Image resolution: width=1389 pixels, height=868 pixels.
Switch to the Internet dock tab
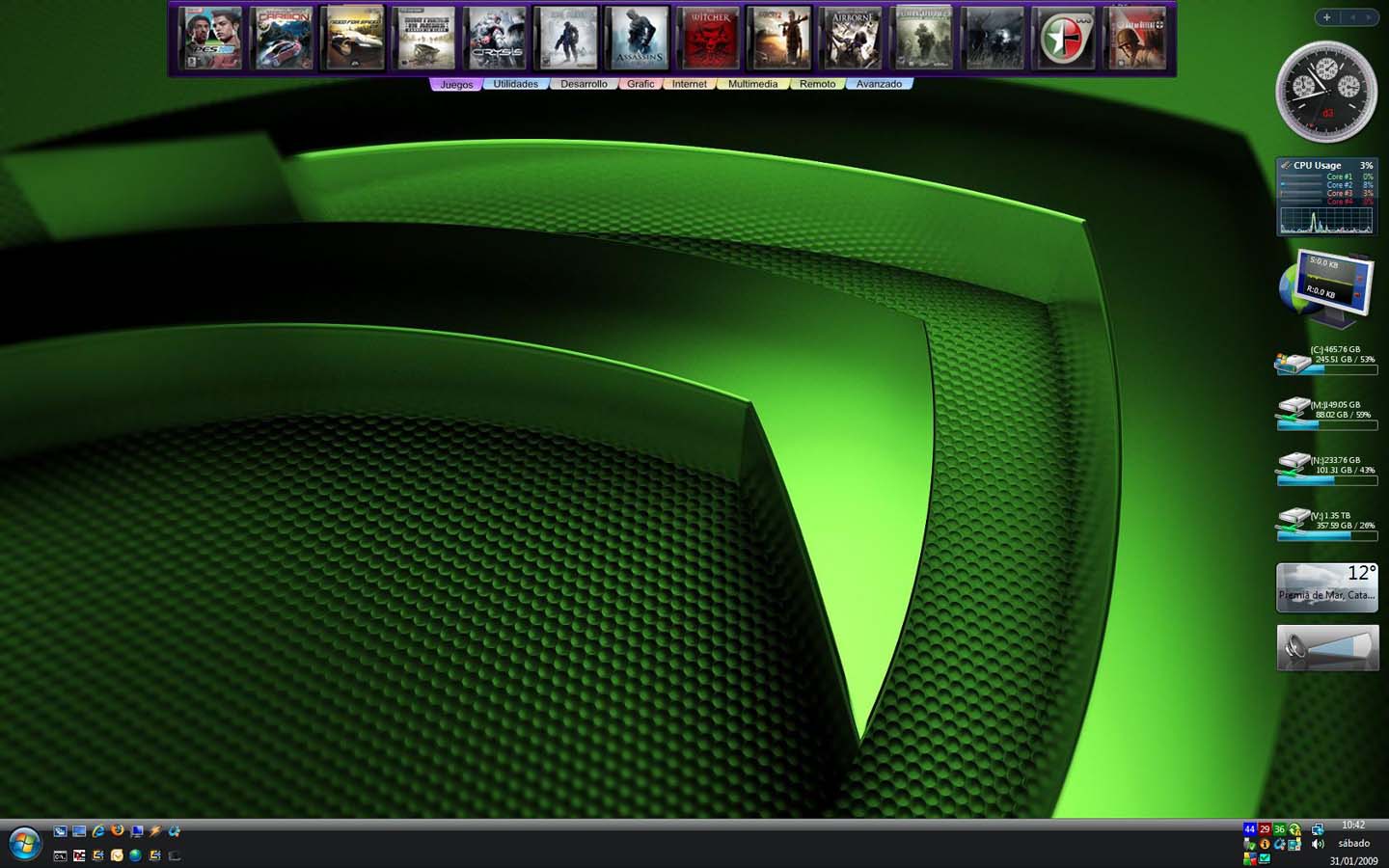[x=689, y=84]
